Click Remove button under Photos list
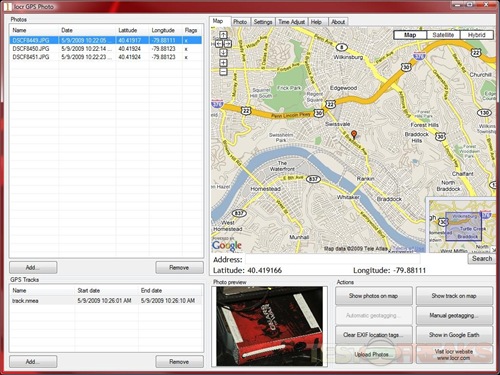This screenshot has width=500, height=375. pos(179,267)
